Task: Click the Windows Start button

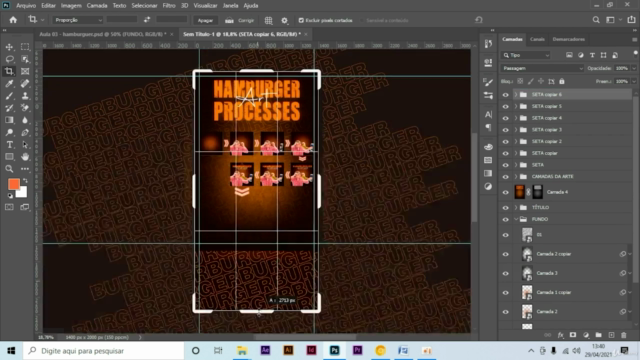Action: [x=11, y=351]
